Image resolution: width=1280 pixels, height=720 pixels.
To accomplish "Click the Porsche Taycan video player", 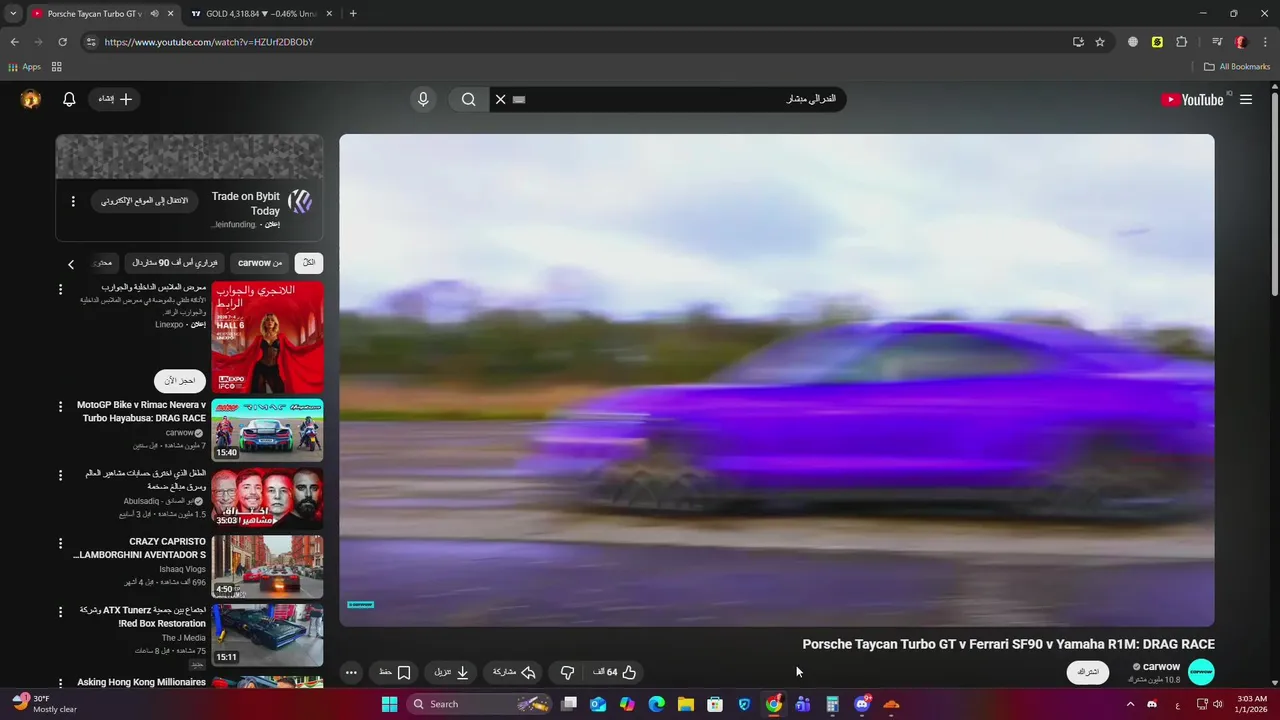I will click(777, 380).
